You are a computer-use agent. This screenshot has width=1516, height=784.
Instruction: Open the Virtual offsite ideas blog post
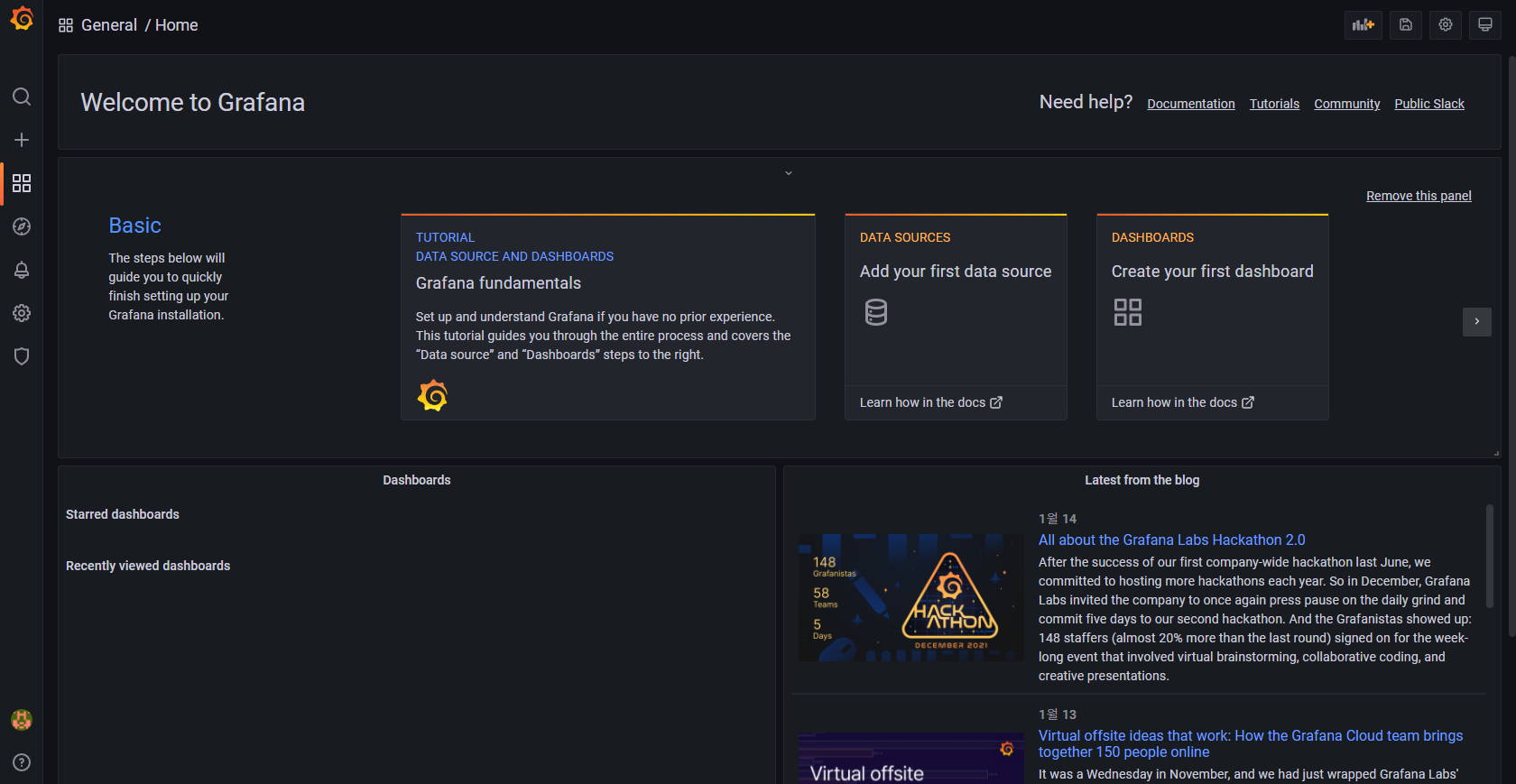(1251, 743)
